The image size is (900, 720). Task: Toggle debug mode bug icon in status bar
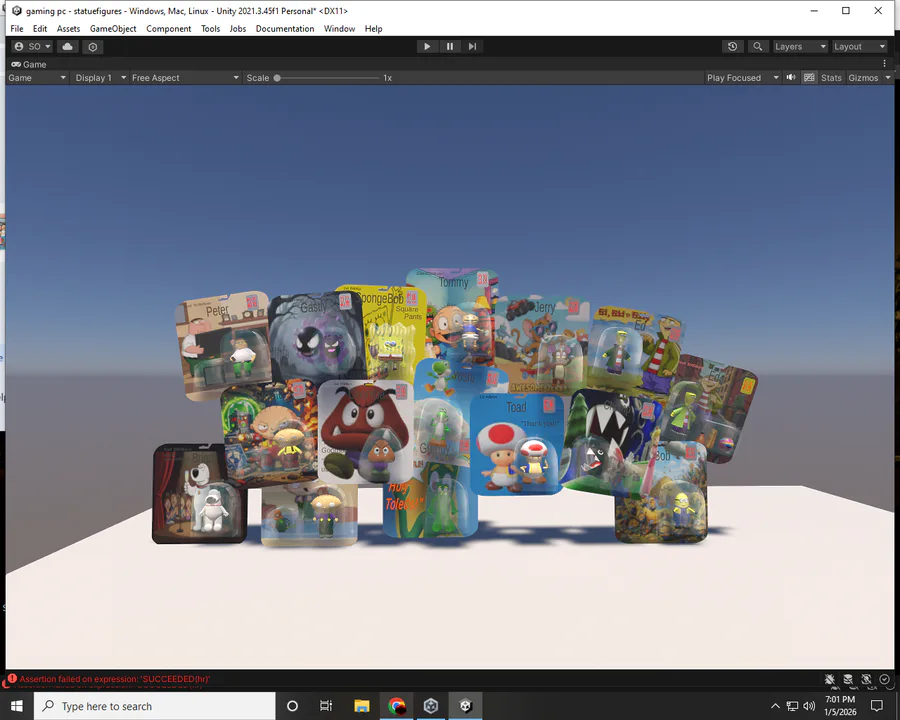[830, 679]
